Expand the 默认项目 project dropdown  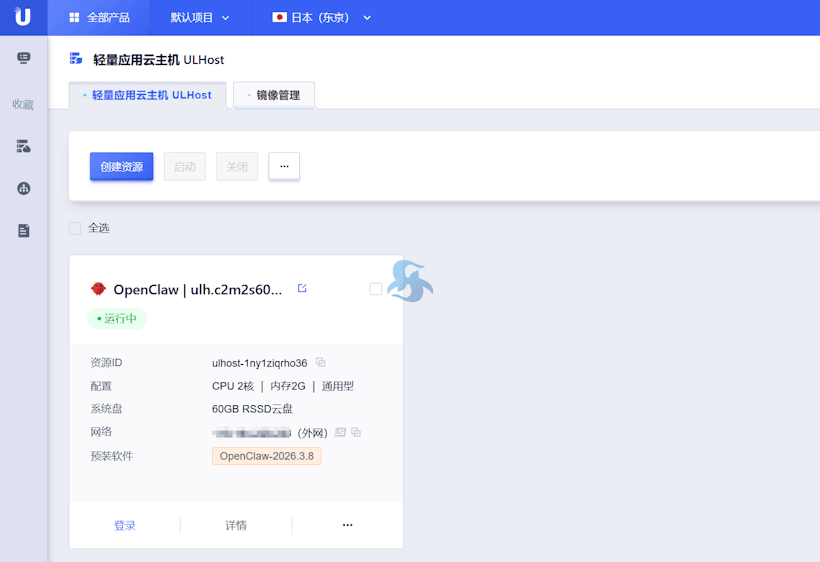pos(200,18)
